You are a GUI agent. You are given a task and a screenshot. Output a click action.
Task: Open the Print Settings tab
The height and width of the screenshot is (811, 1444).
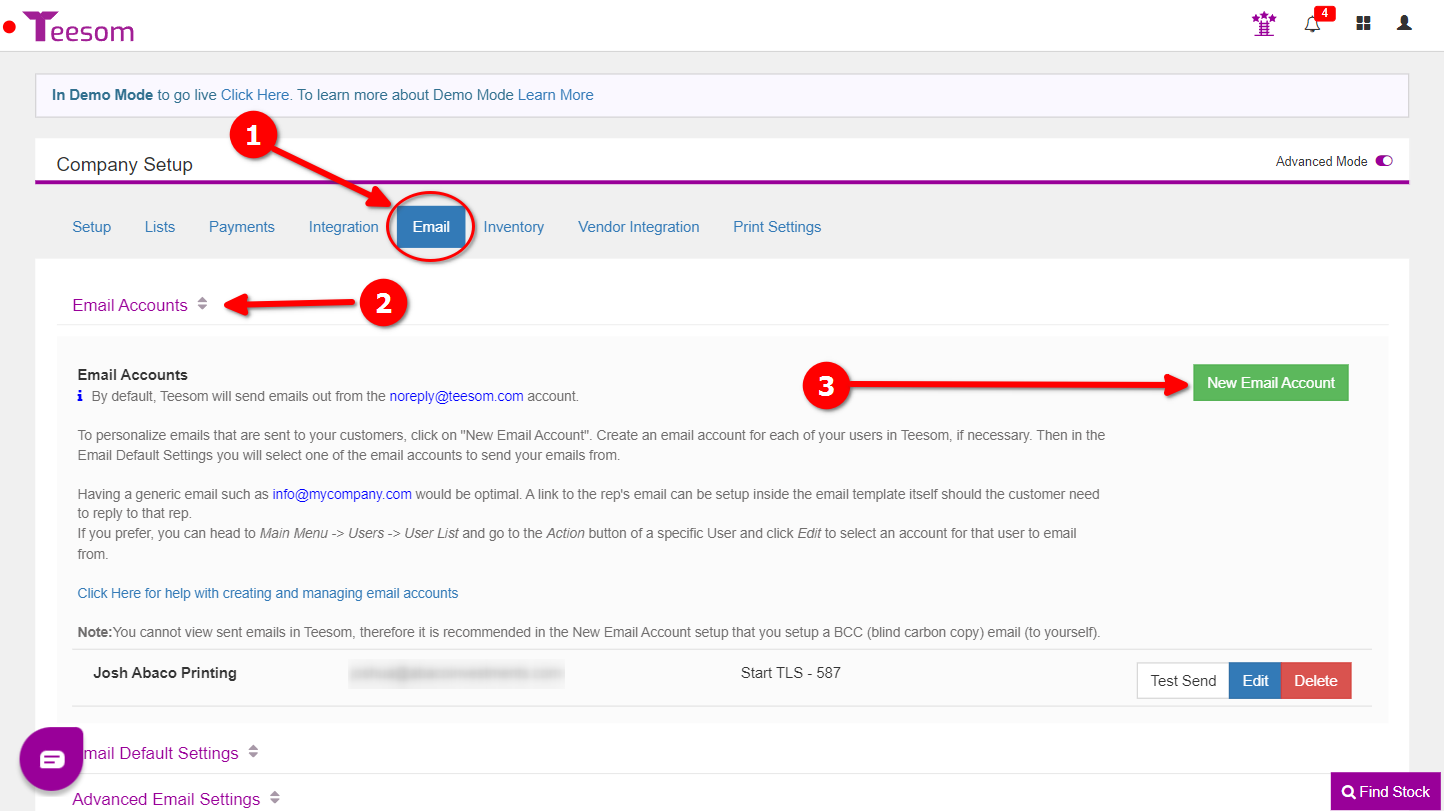pos(777,227)
